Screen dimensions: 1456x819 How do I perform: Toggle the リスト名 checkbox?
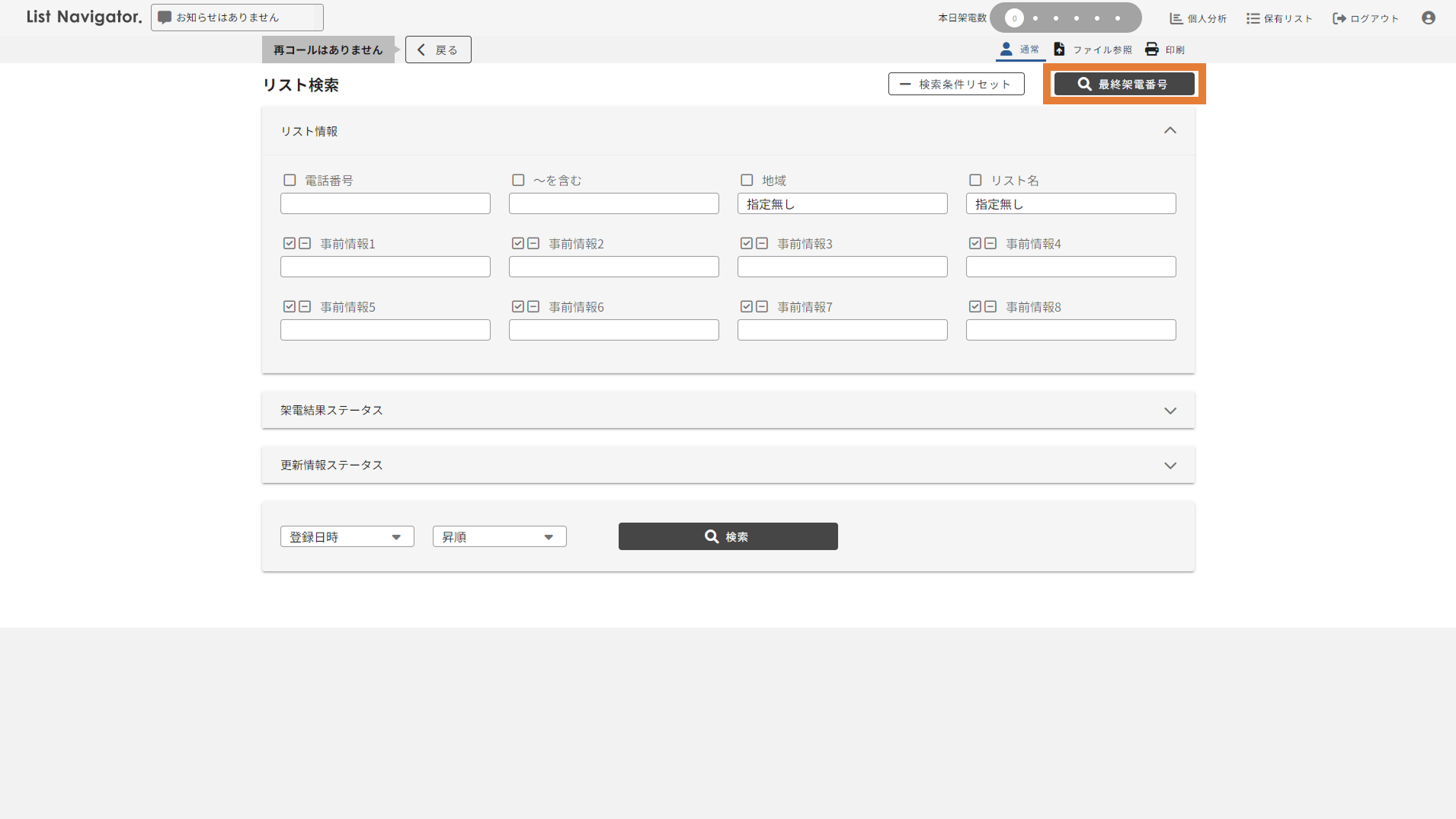tap(975, 181)
